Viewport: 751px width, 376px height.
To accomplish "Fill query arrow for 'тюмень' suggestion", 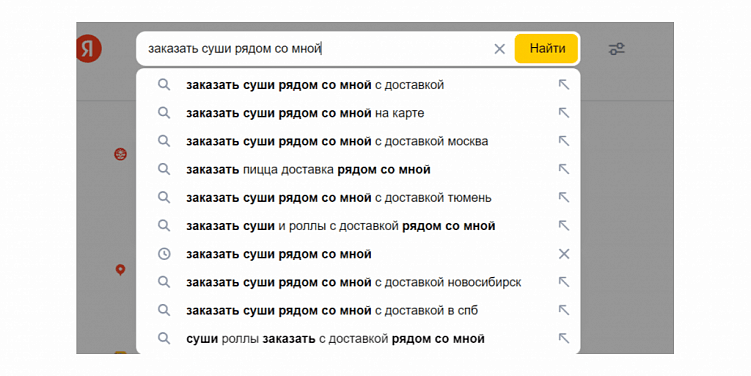I will (564, 197).
